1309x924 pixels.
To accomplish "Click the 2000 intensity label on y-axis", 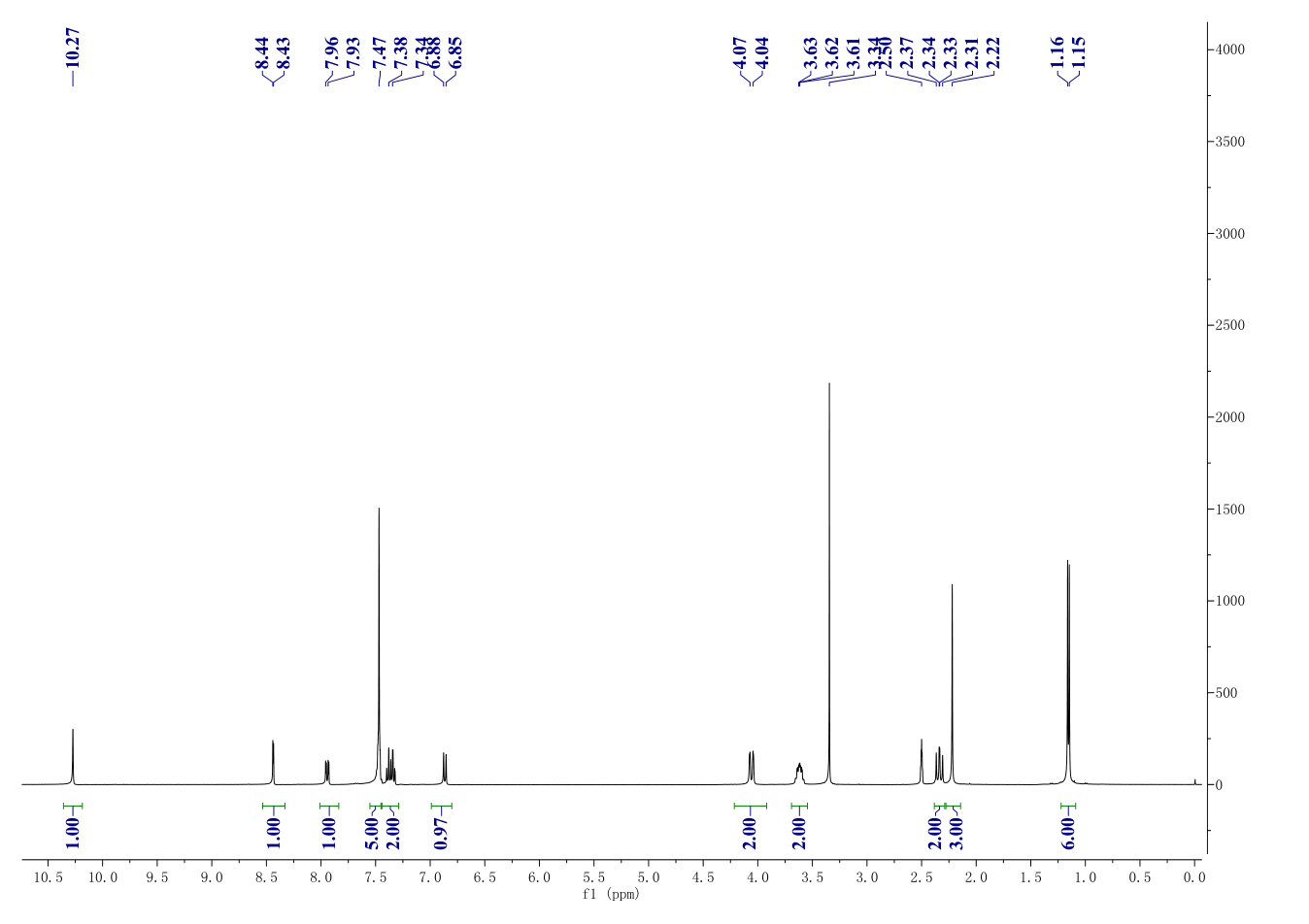I will pos(1229,417).
